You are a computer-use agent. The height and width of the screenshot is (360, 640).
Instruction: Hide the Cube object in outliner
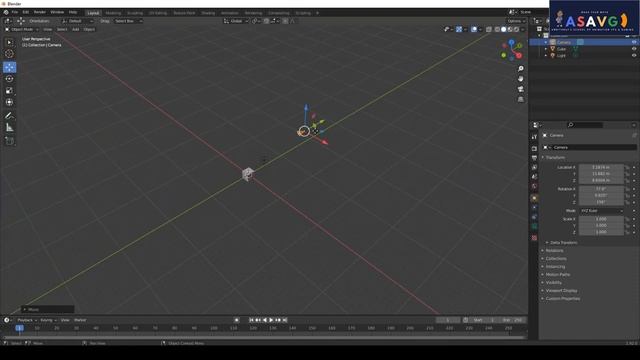(634, 49)
